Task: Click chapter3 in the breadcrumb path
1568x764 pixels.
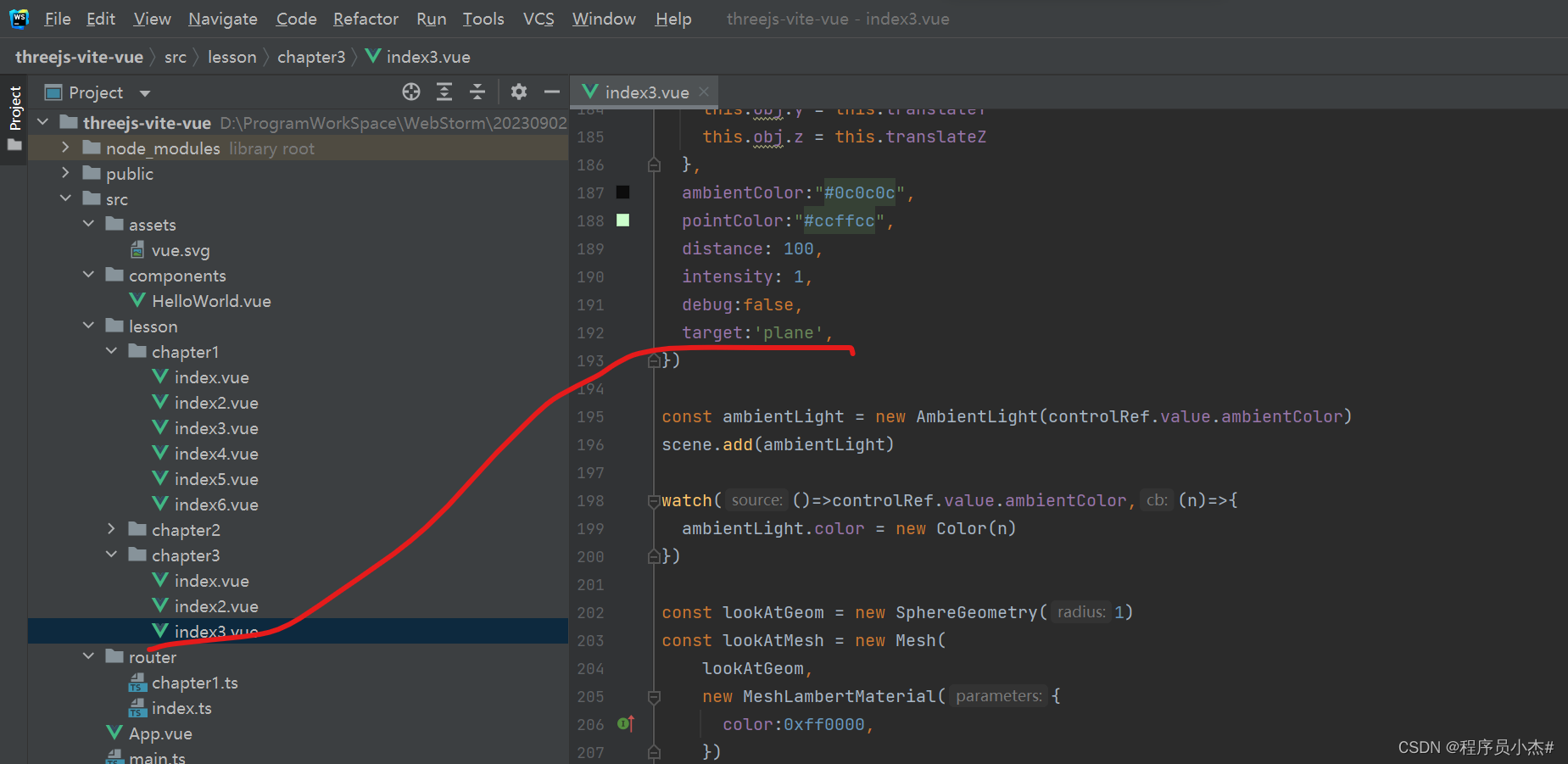Action: 311,57
